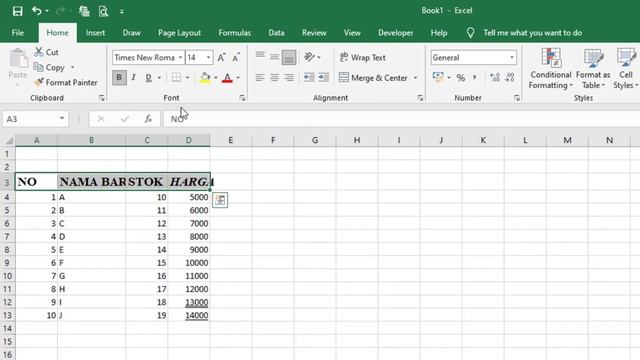This screenshot has width=640, height=360.
Task: Select cell containing 14000
Action: click(189, 316)
